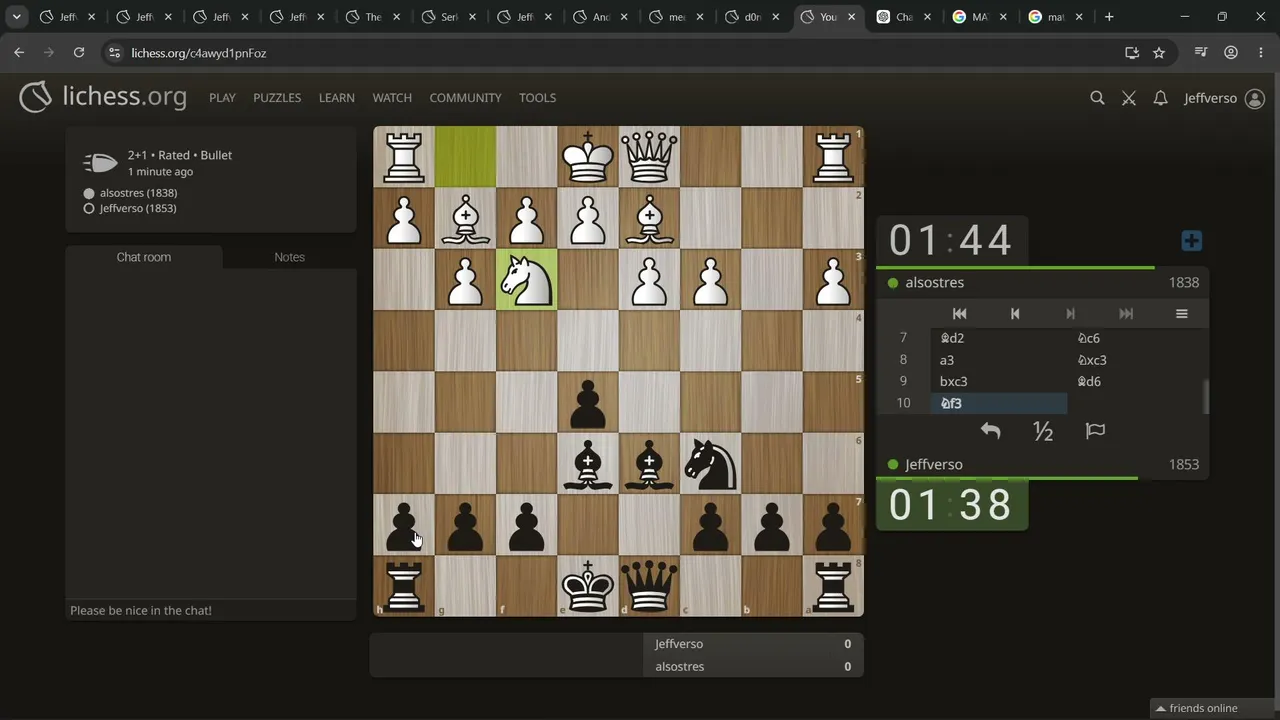Open the notifications bell icon

pos(1160,98)
